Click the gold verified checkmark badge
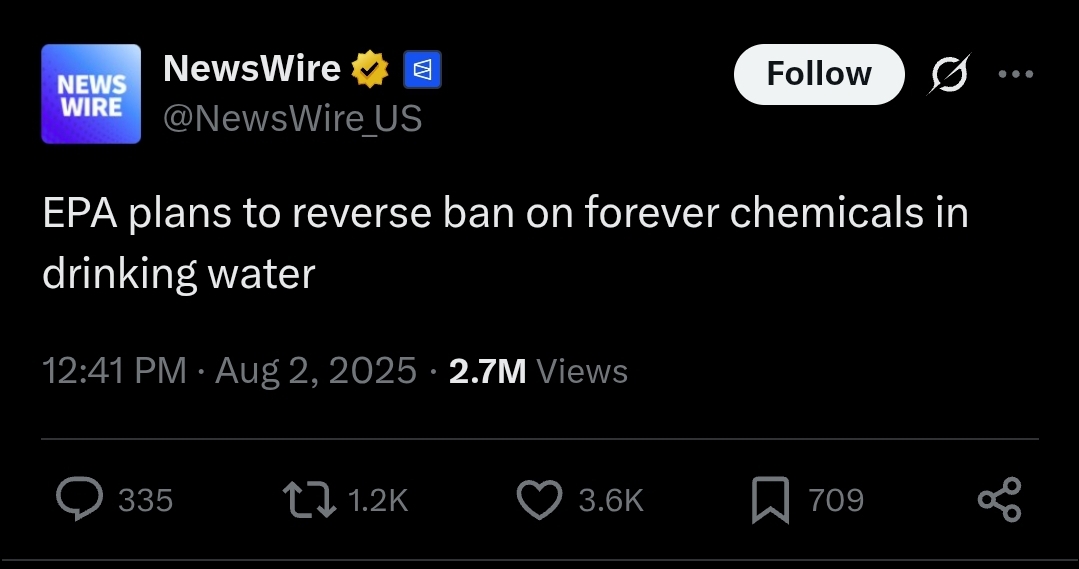Viewport: 1079px width, 569px height. pos(370,69)
